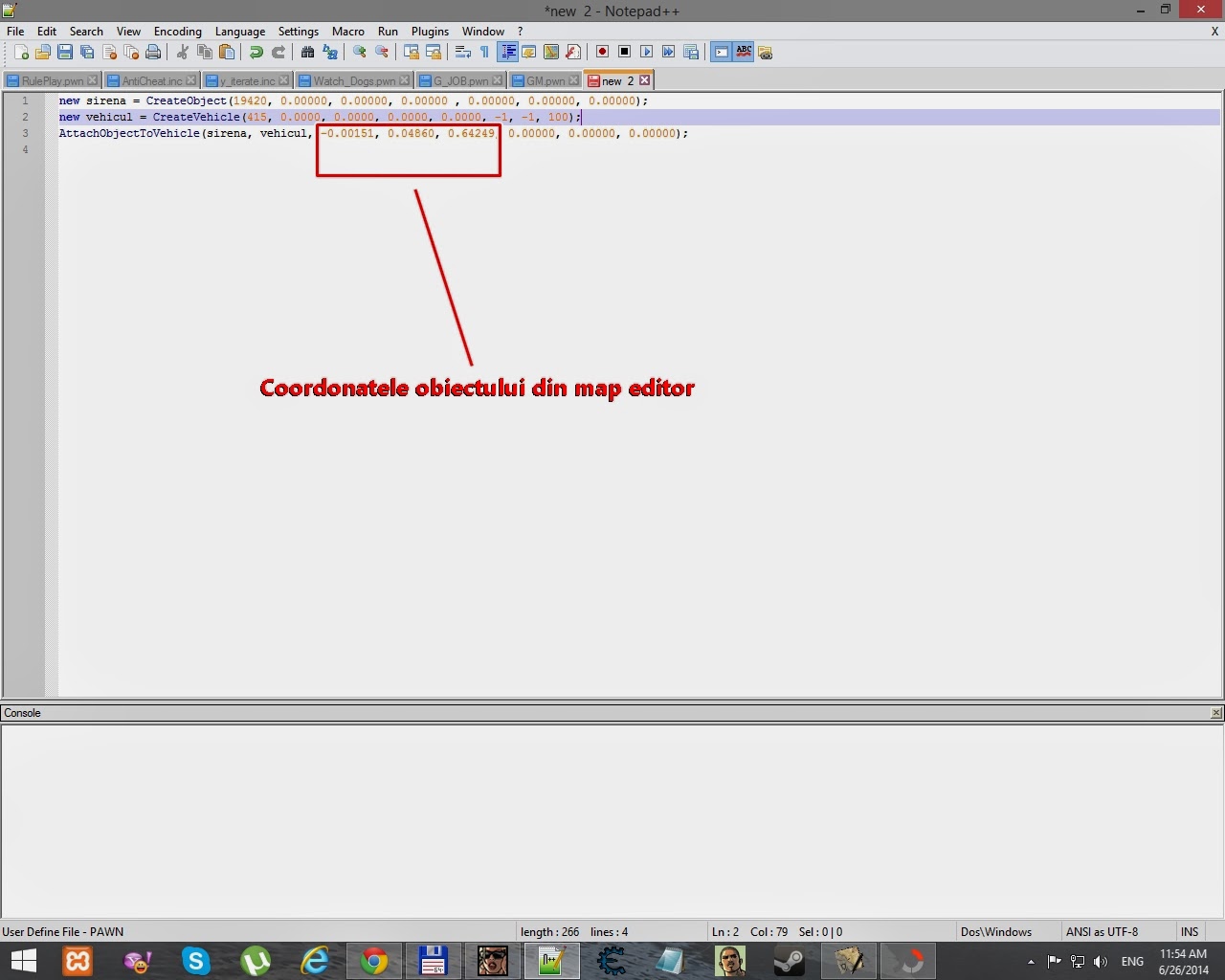The width and height of the screenshot is (1225, 980).
Task: Switch to the Watch_Dogs.pwn tab
Action: pos(354,80)
